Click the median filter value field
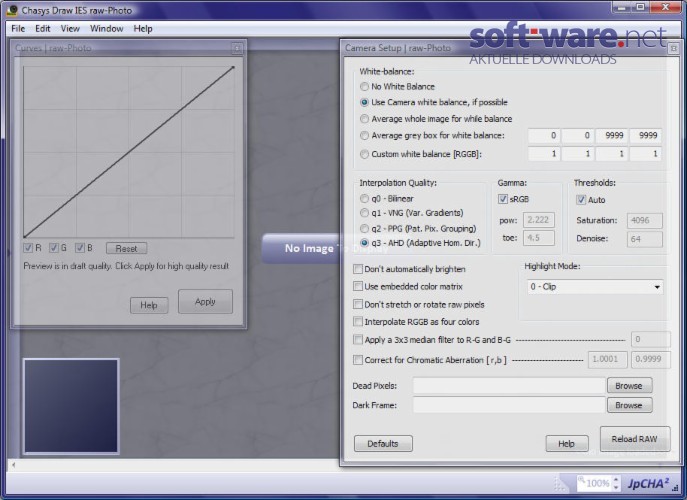Screen dimensions: 687x500 [x=650, y=339]
